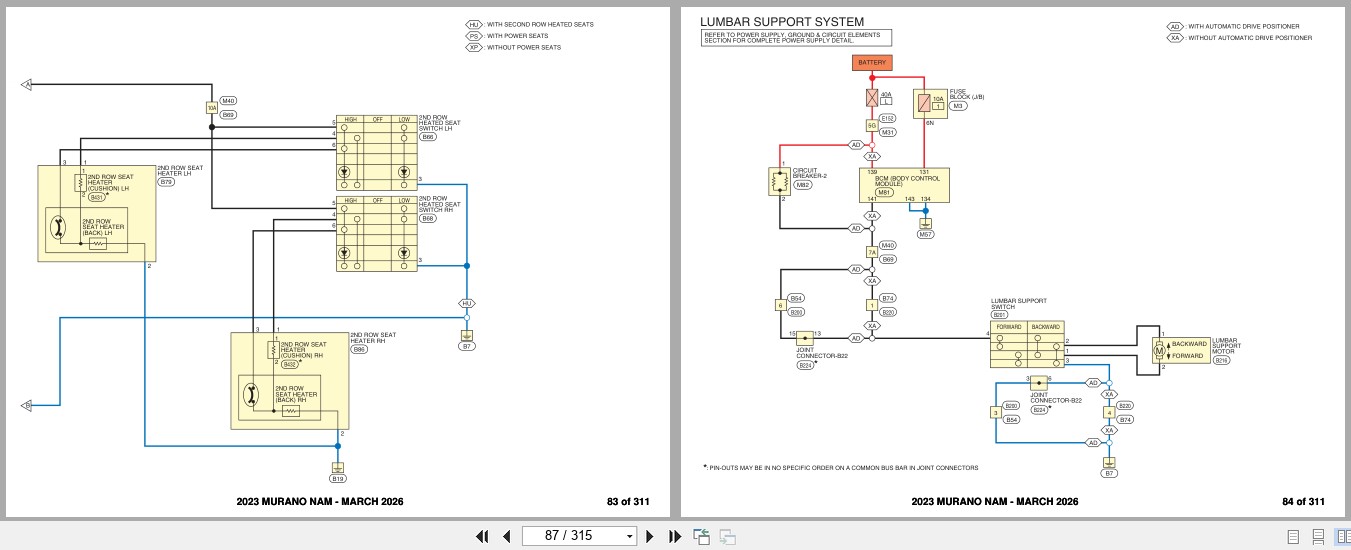Toggle two-page side-by-side view
Image resolution: width=1351 pixels, height=550 pixels.
tap(1342, 536)
